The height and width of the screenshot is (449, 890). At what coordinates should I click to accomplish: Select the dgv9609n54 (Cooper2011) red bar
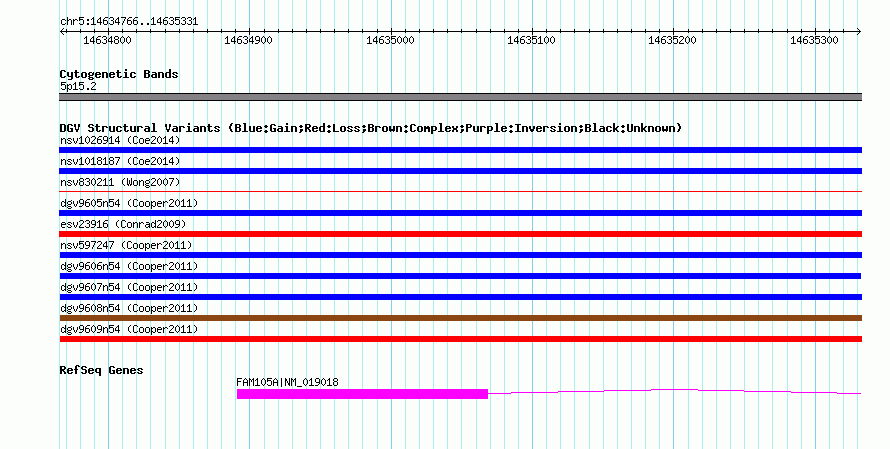click(x=460, y=339)
